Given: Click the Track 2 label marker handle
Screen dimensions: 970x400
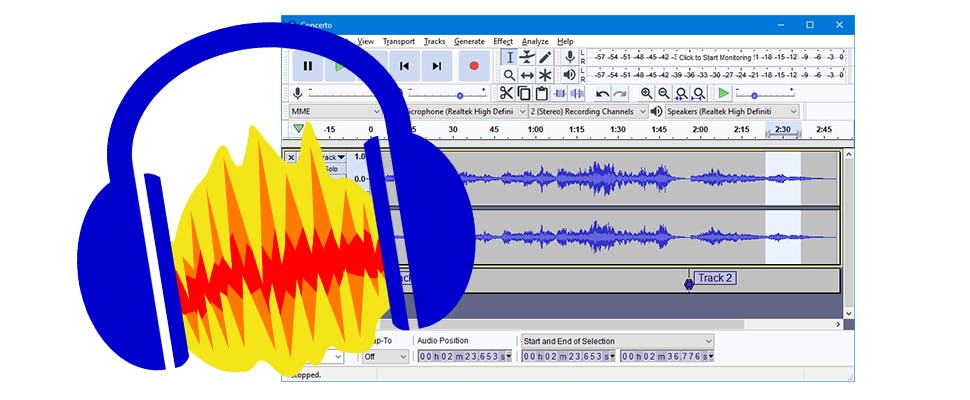Looking at the screenshot, I should (x=689, y=284).
